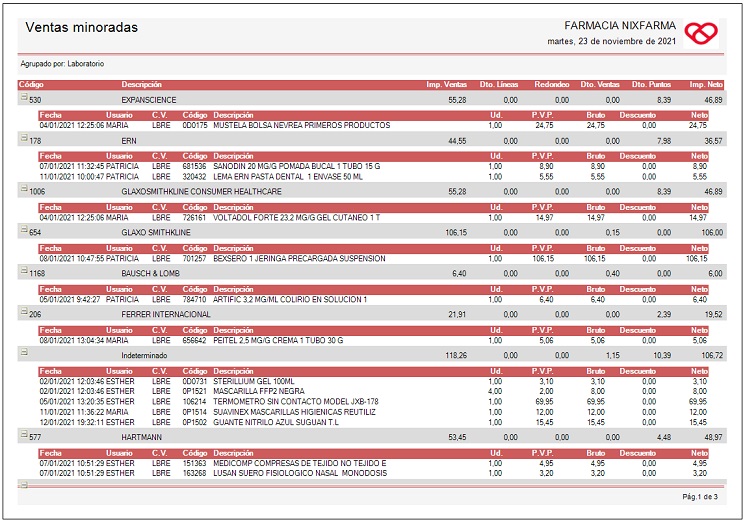The height and width of the screenshot is (522, 745).
Task: Click the Imp. Neto column header
Action: (706, 85)
